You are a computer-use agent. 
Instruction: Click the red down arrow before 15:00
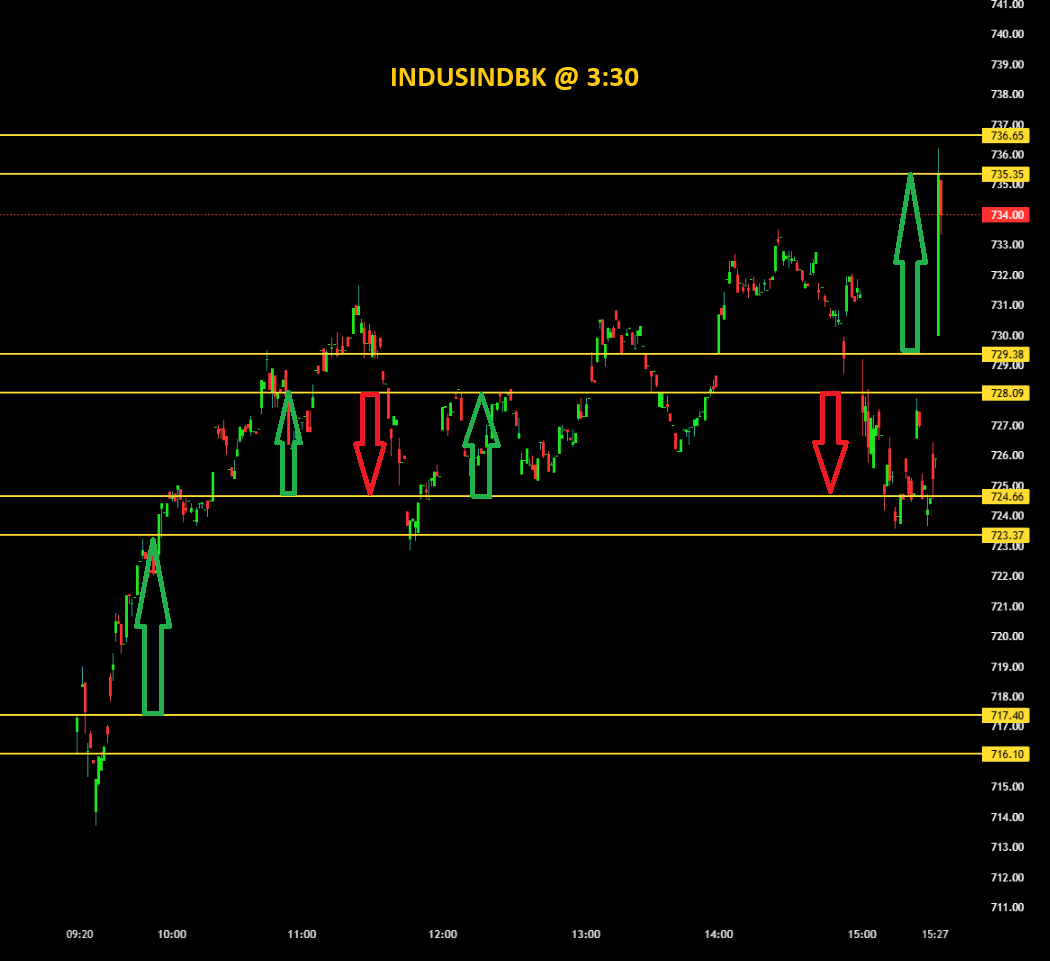coord(830,441)
